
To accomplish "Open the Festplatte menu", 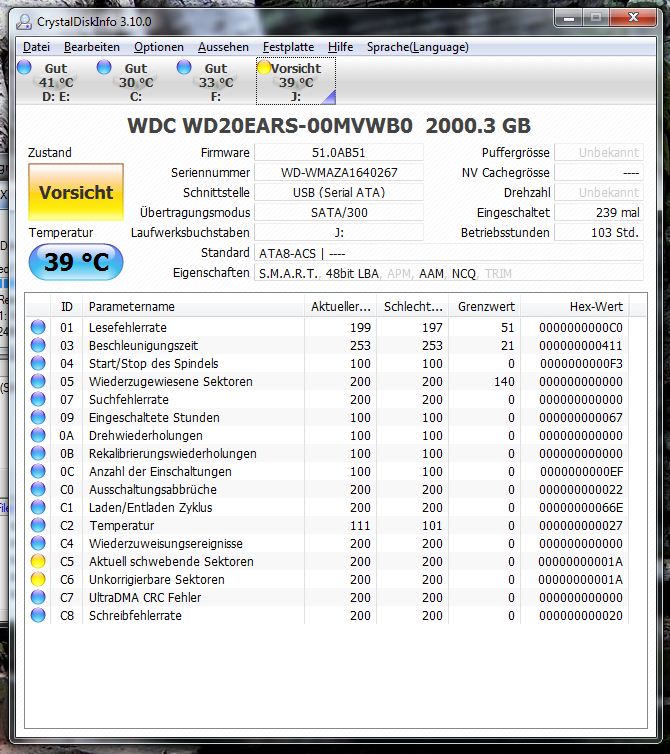I will coord(288,47).
